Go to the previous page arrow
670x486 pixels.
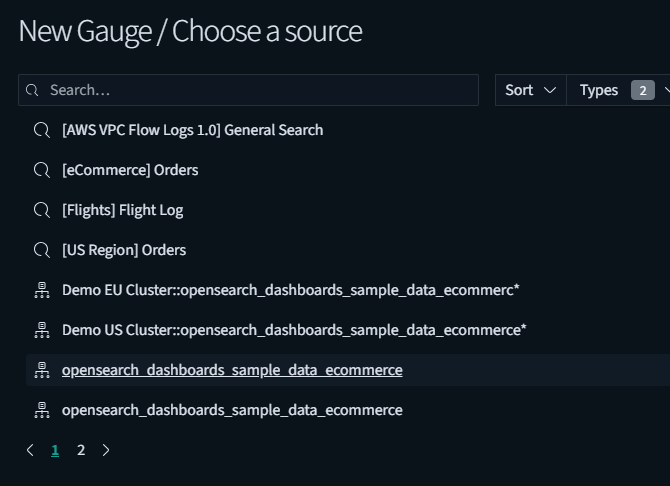click(30, 450)
